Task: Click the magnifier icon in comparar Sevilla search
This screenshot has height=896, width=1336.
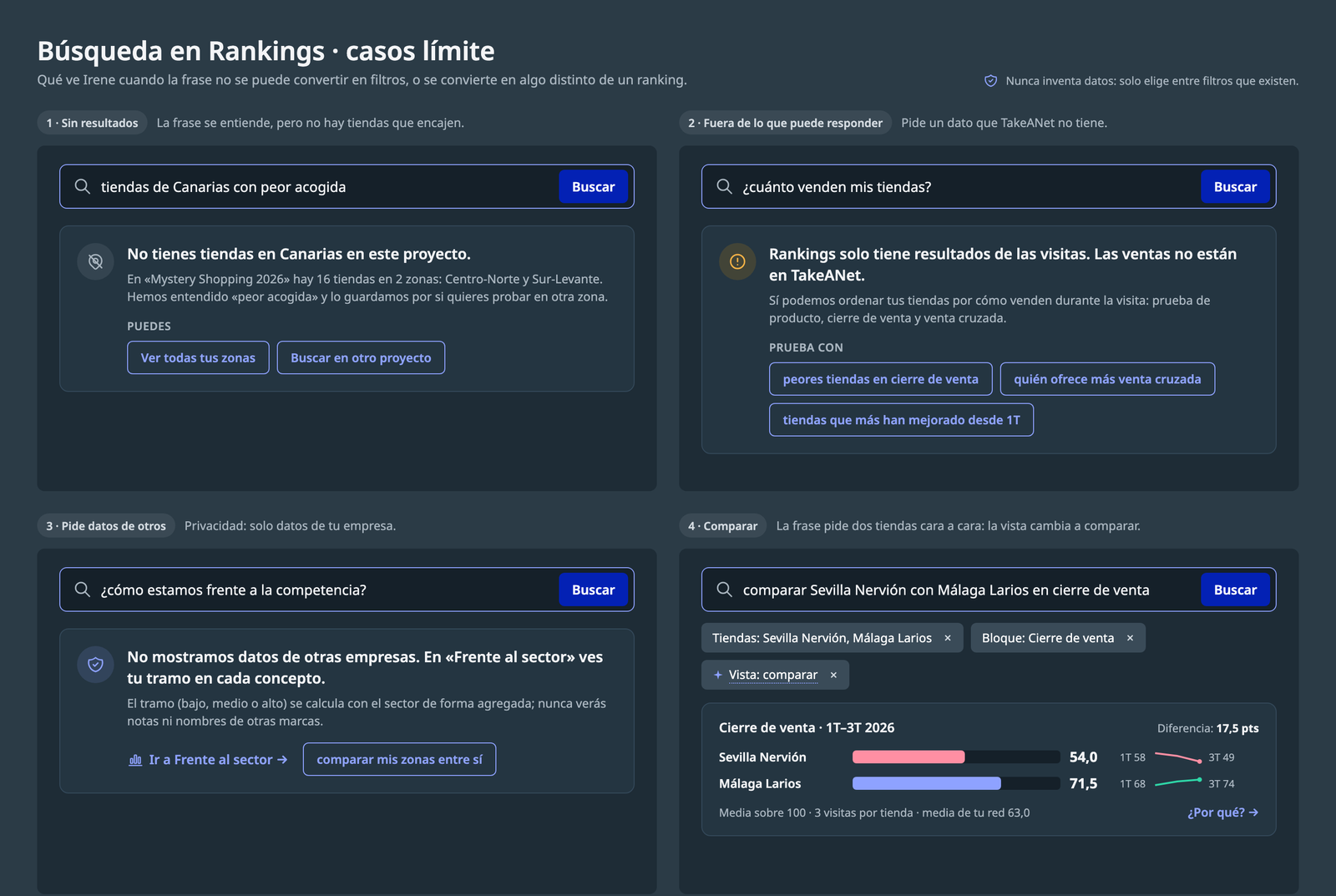Action: click(x=725, y=590)
